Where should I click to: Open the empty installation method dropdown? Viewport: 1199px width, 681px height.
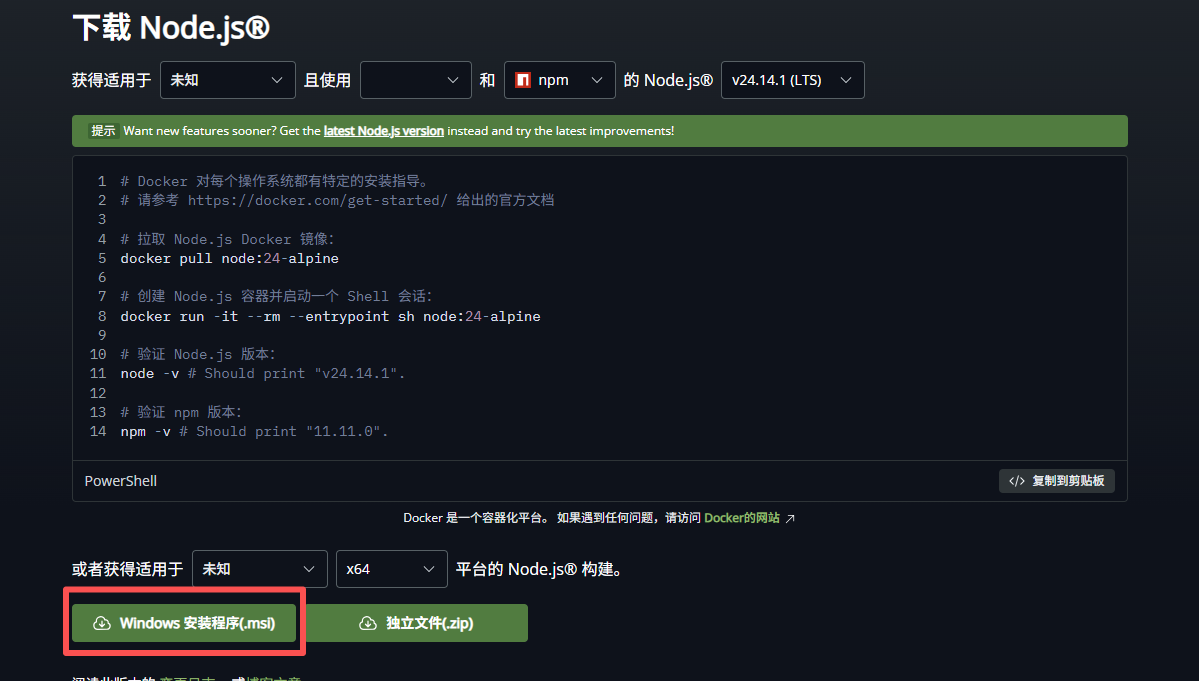pos(415,80)
